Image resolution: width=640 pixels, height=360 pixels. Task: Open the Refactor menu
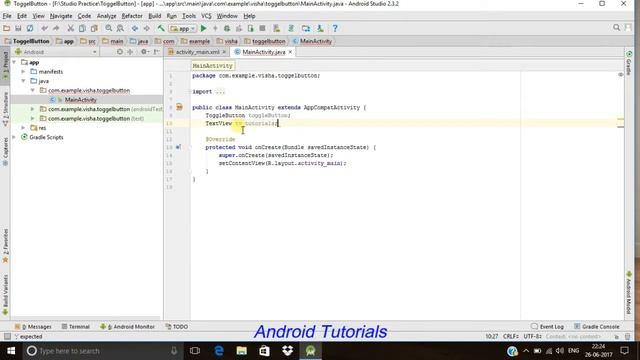(x=132, y=16)
